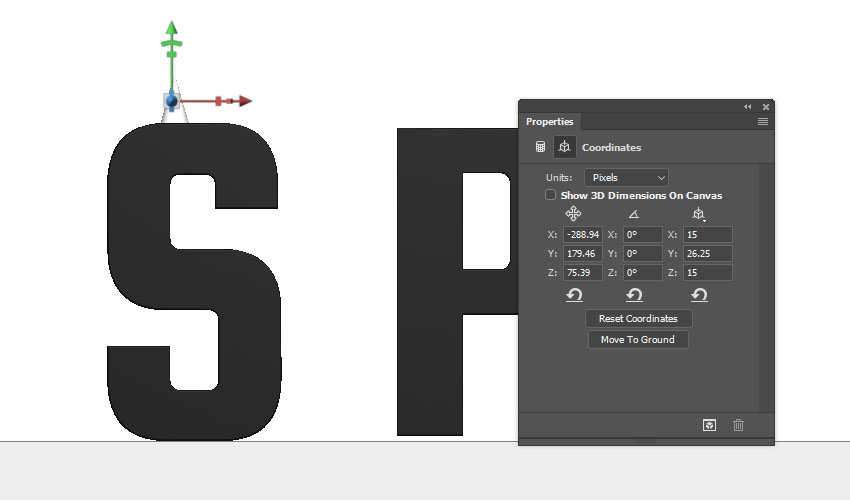Screen dimensions: 850x501
Task: Edit the Z rotation angle field
Action: click(x=642, y=272)
